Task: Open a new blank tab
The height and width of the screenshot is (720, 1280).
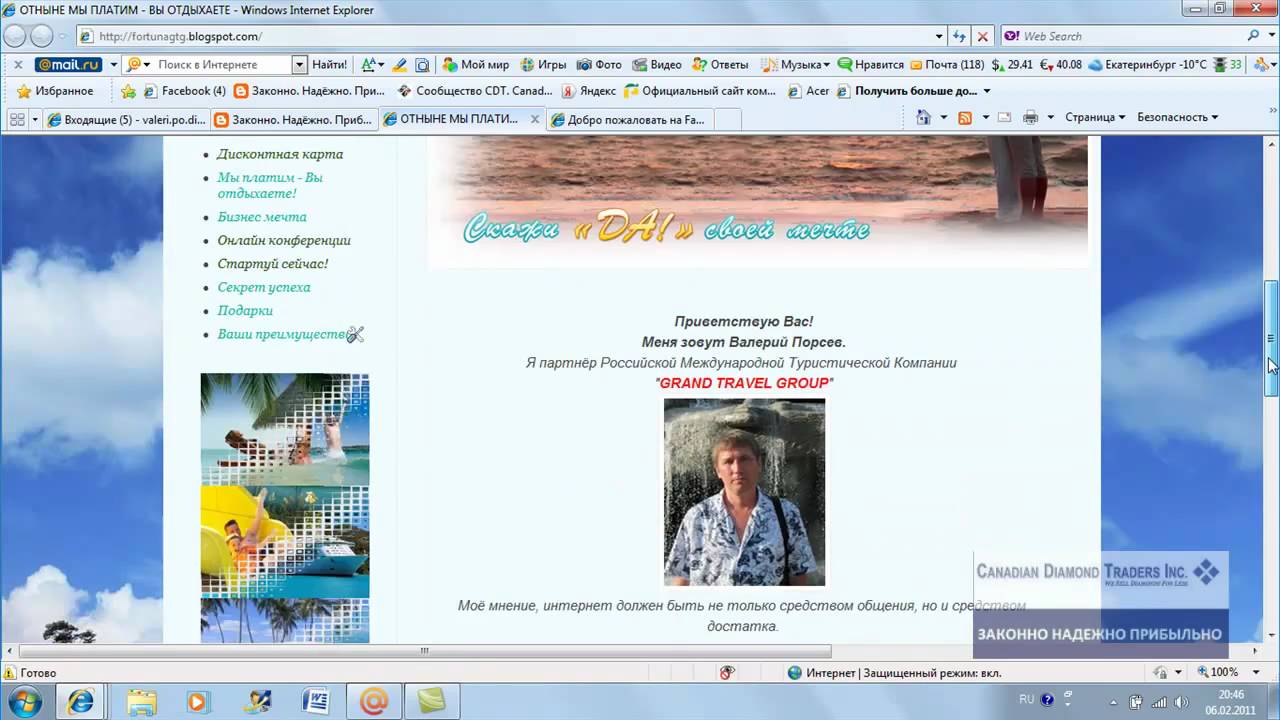Action: pos(728,119)
